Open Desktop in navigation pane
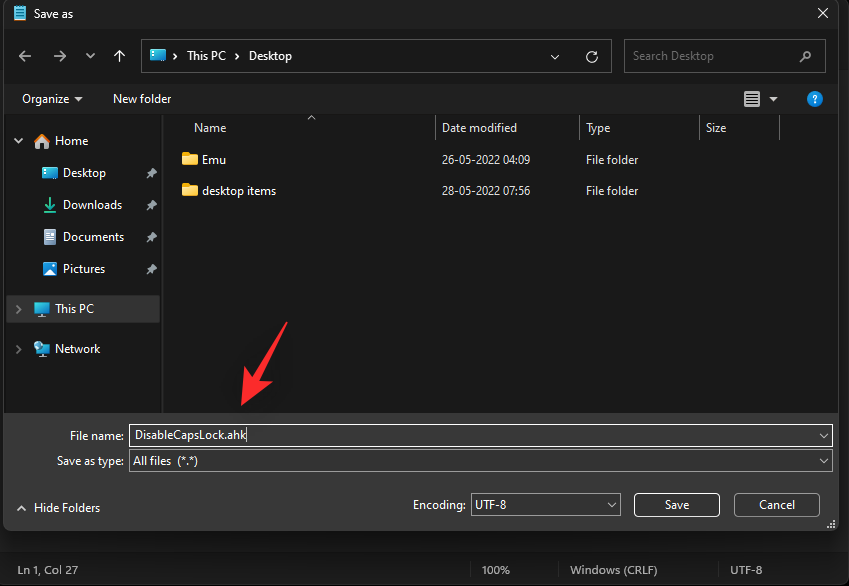This screenshot has height=586, width=849. coord(84,173)
